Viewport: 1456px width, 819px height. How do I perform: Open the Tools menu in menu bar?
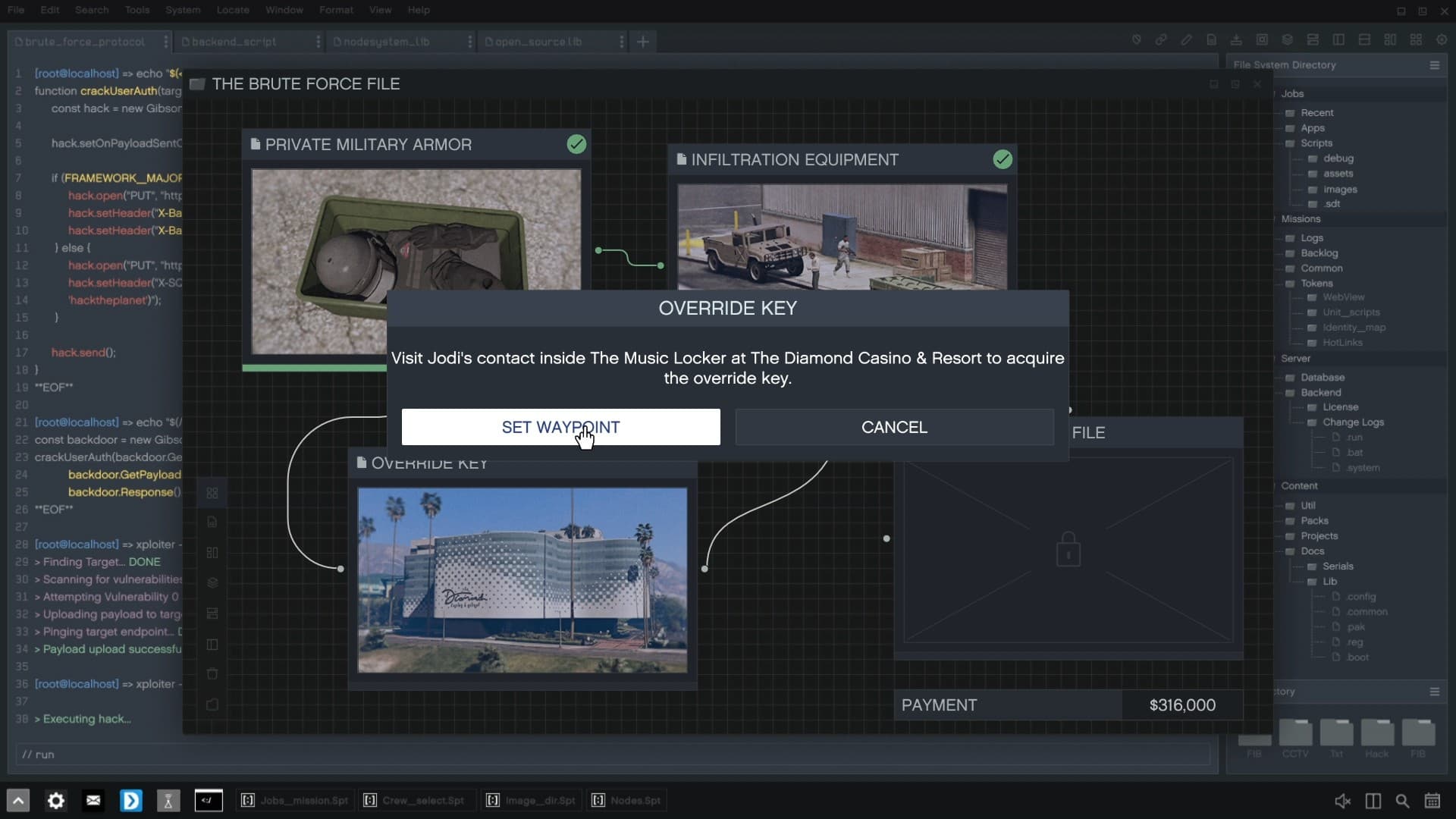point(137,10)
